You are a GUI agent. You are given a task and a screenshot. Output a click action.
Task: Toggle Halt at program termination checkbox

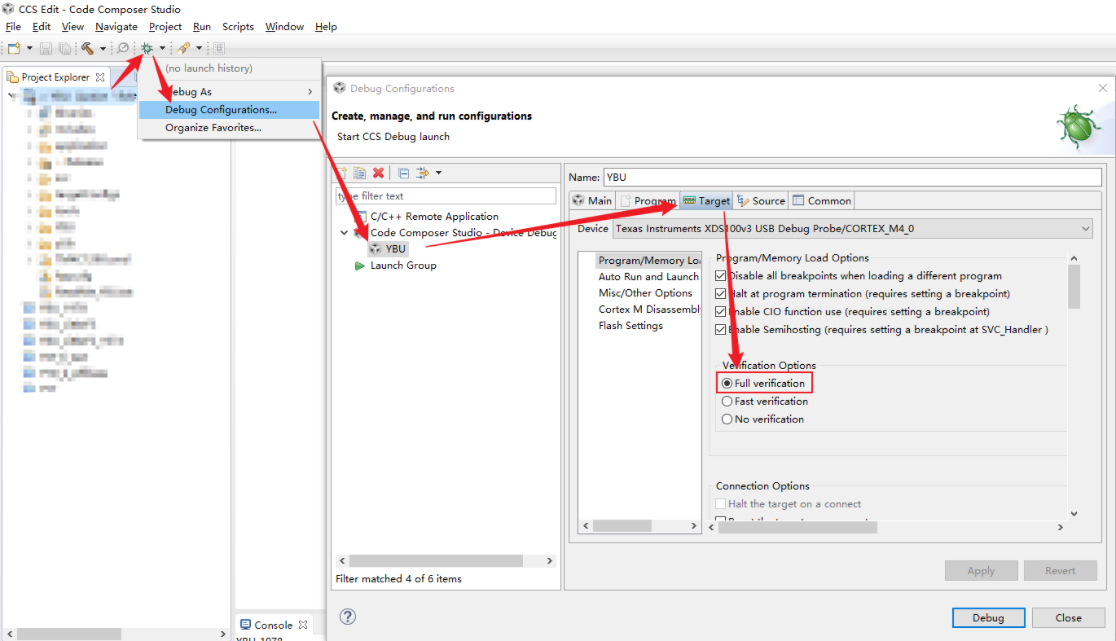720,294
